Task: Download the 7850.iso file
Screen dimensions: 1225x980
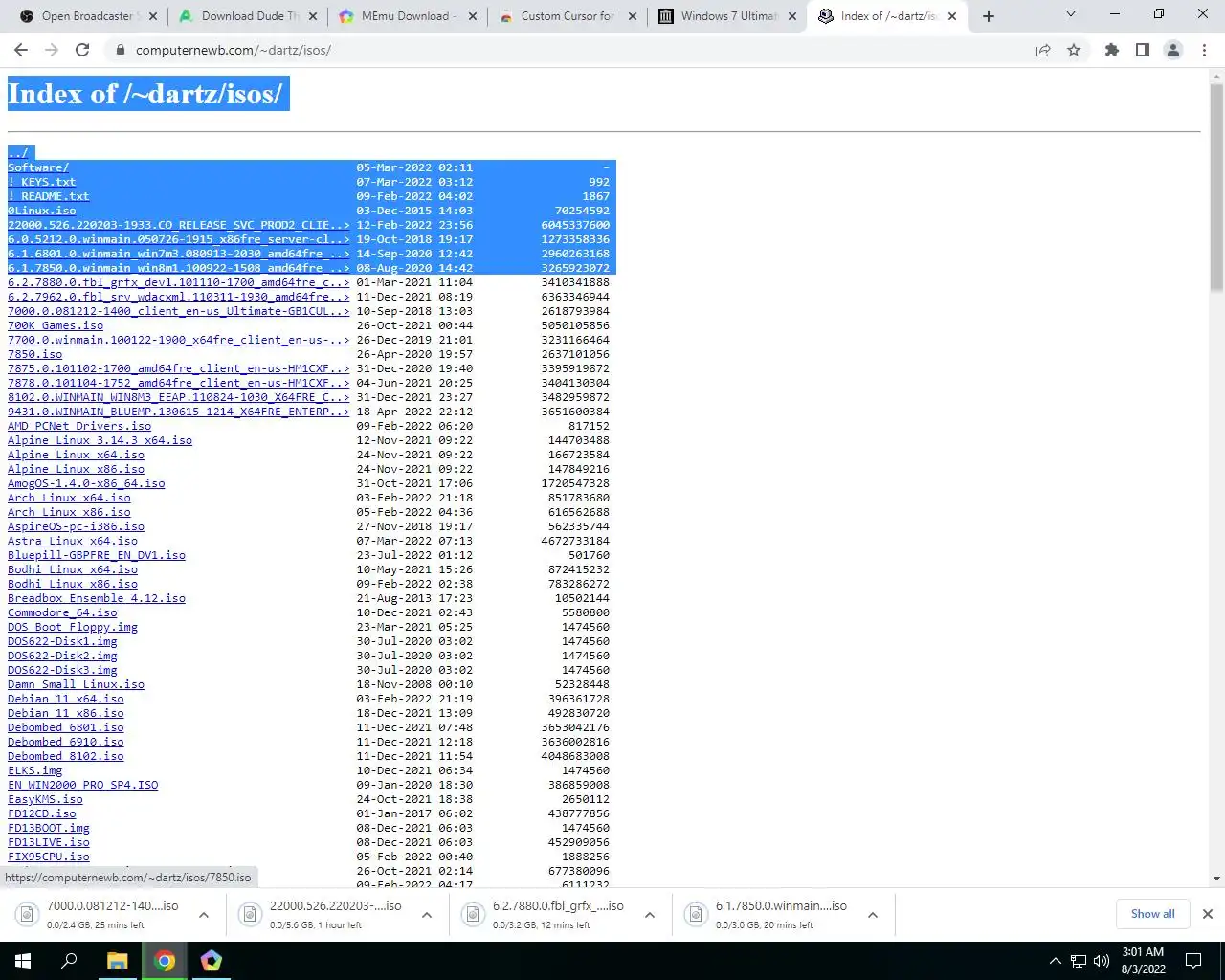Action: (34, 354)
